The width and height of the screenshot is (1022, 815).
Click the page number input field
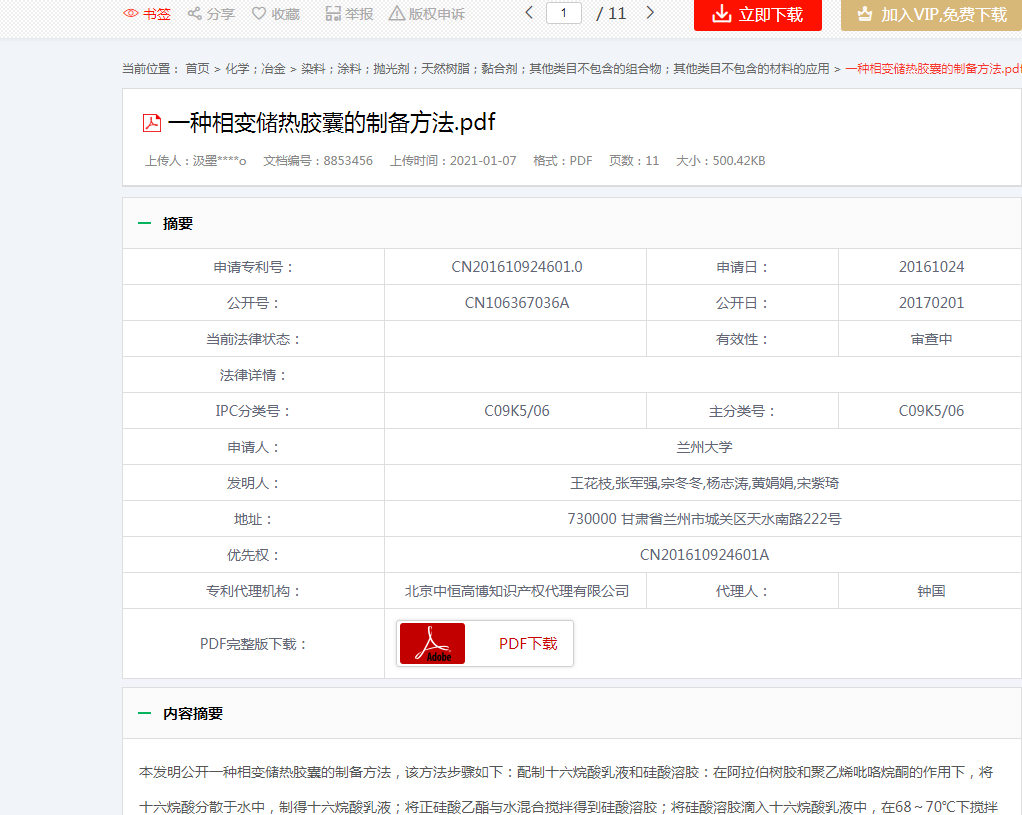click(x=564, y=13)
